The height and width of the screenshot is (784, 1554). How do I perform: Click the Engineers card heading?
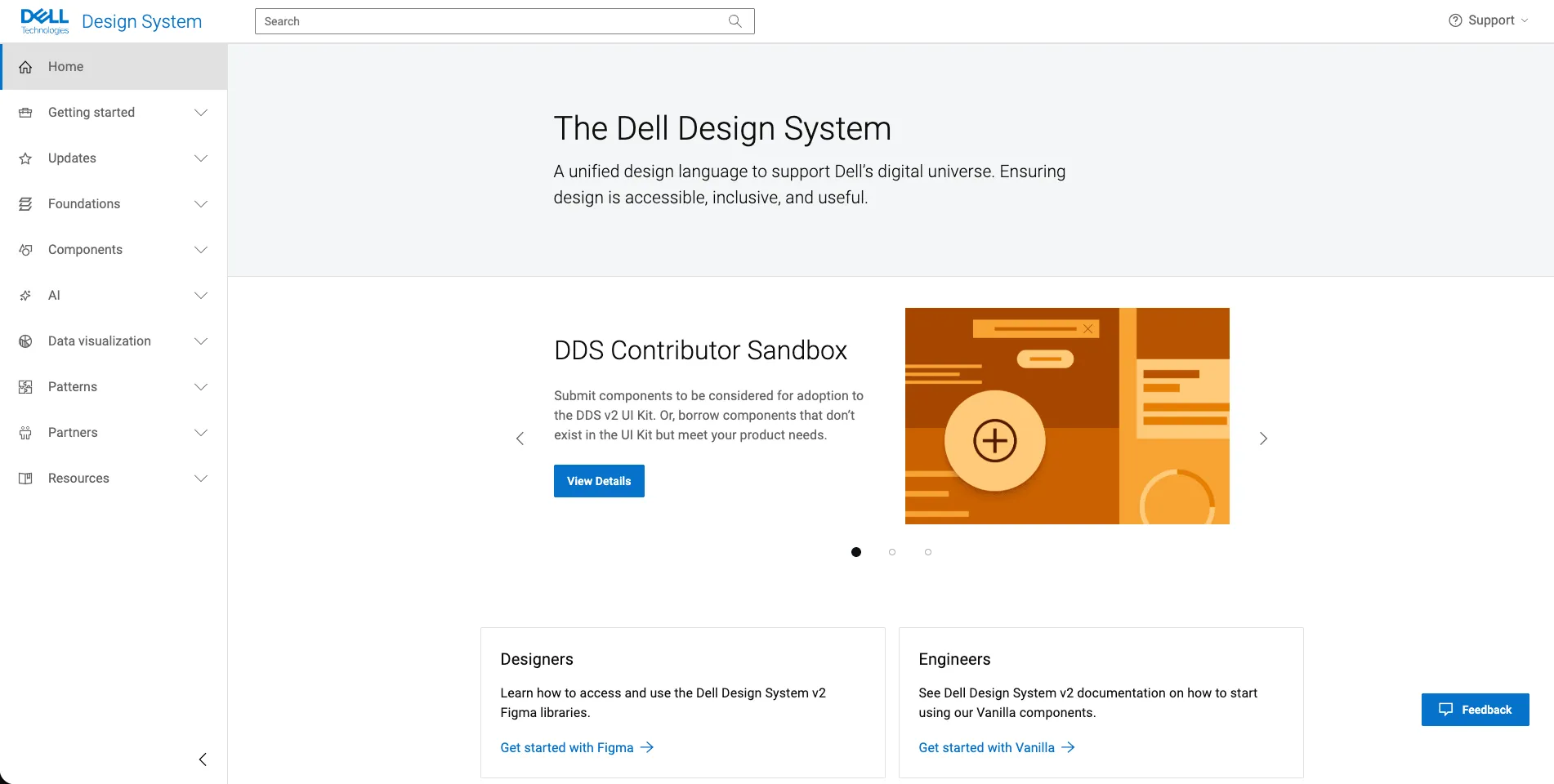[x=954, y=659]
